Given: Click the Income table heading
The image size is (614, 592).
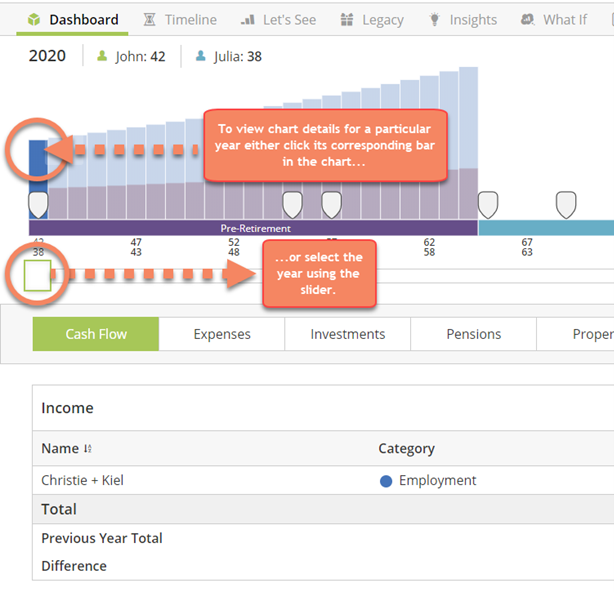Looking at the screenshot, I should coord(67,408).
